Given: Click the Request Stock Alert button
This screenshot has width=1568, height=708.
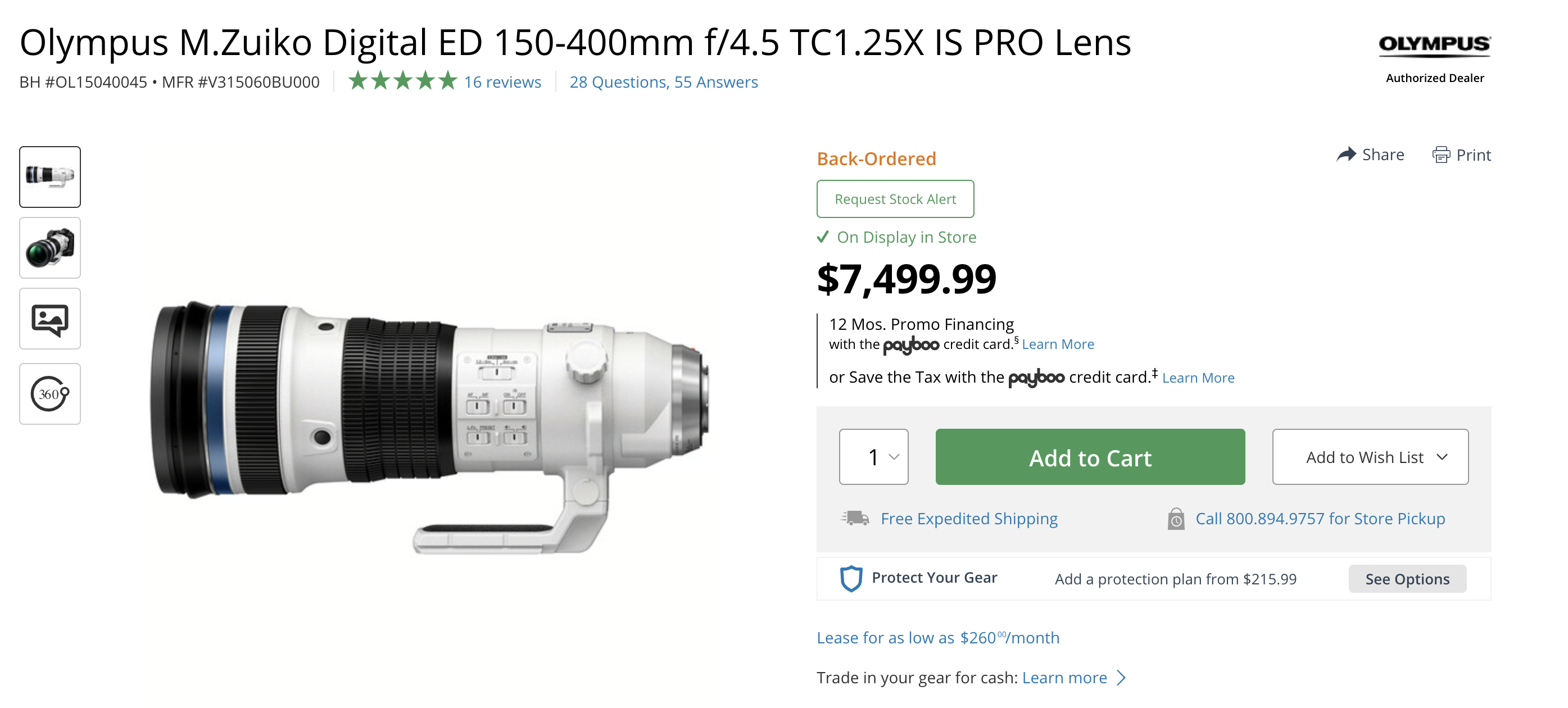Looking at the screenshot, I should pos(895,199).
